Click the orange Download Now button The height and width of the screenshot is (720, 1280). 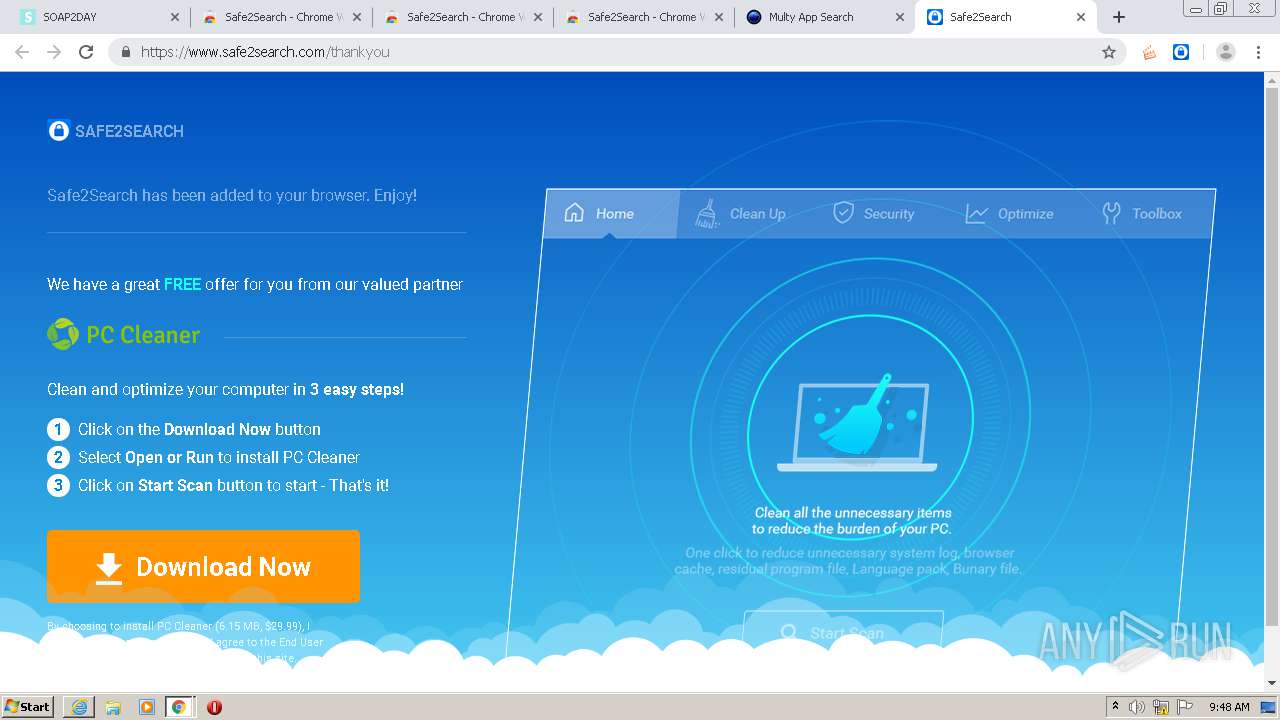[203, 566]
